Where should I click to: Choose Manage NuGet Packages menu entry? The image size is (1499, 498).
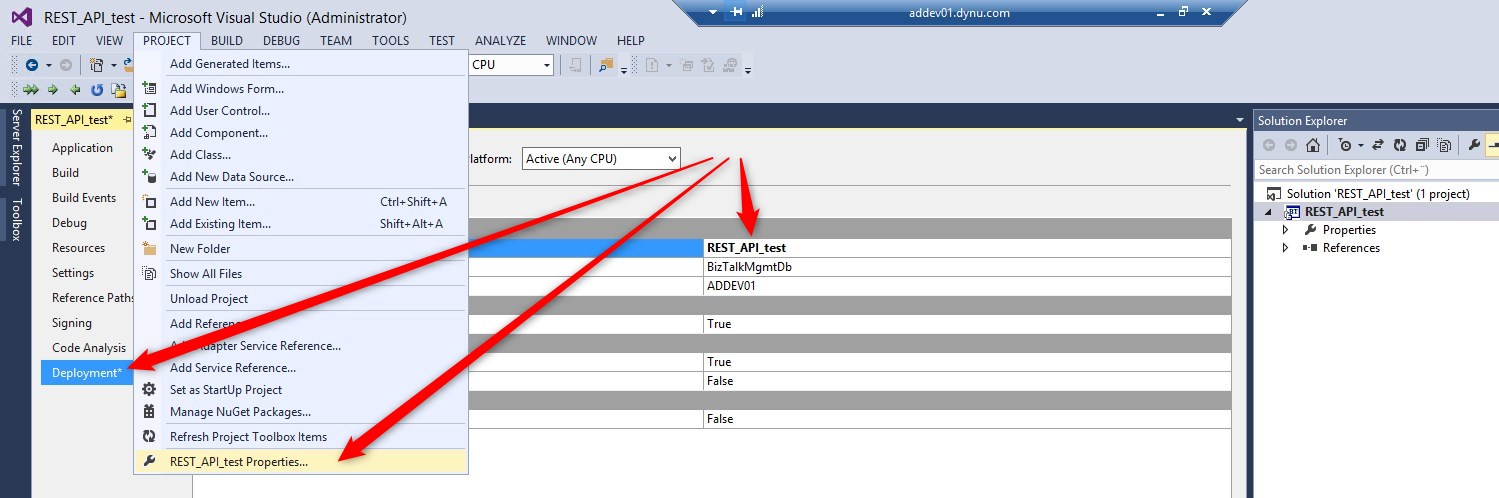point(301,412)
